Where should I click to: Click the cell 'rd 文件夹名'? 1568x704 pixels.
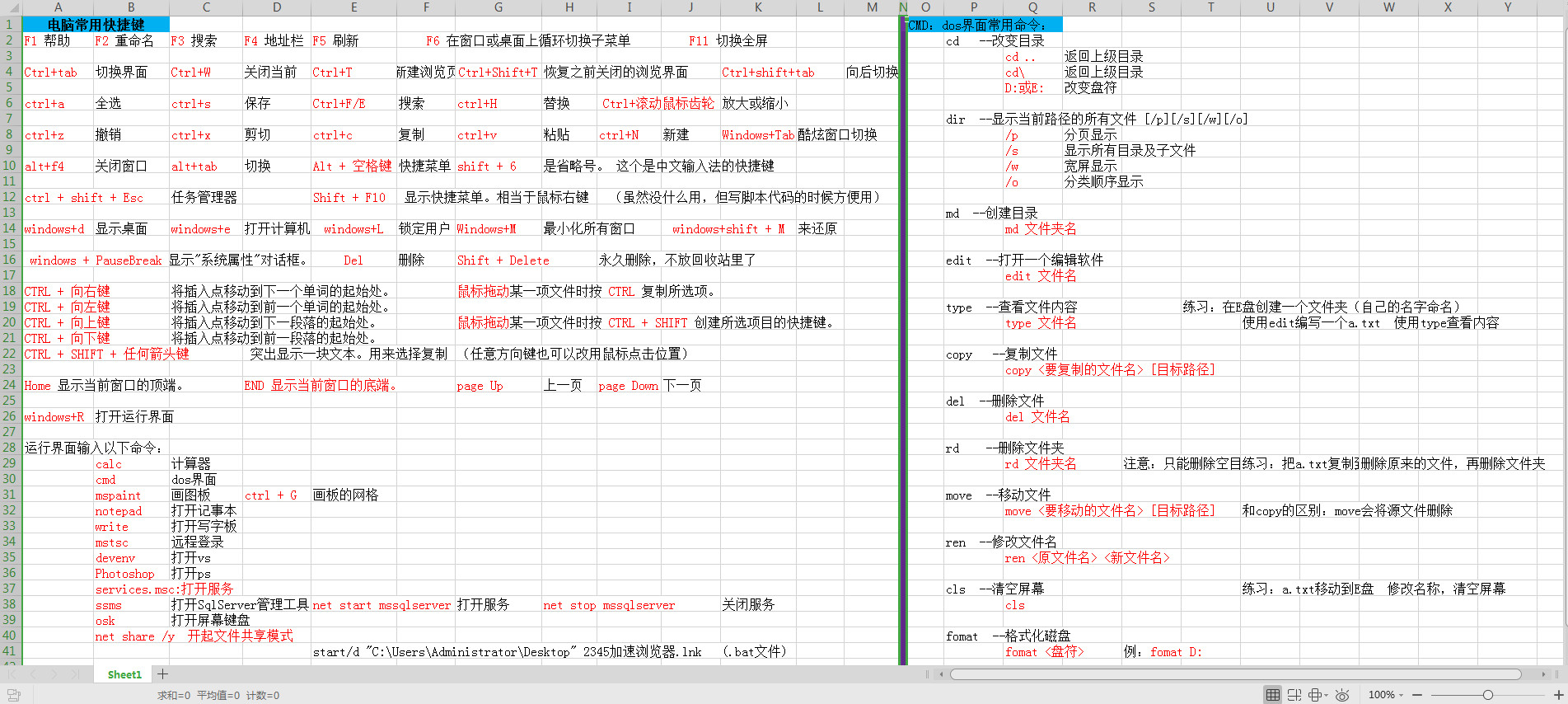tap(1041, 463)
